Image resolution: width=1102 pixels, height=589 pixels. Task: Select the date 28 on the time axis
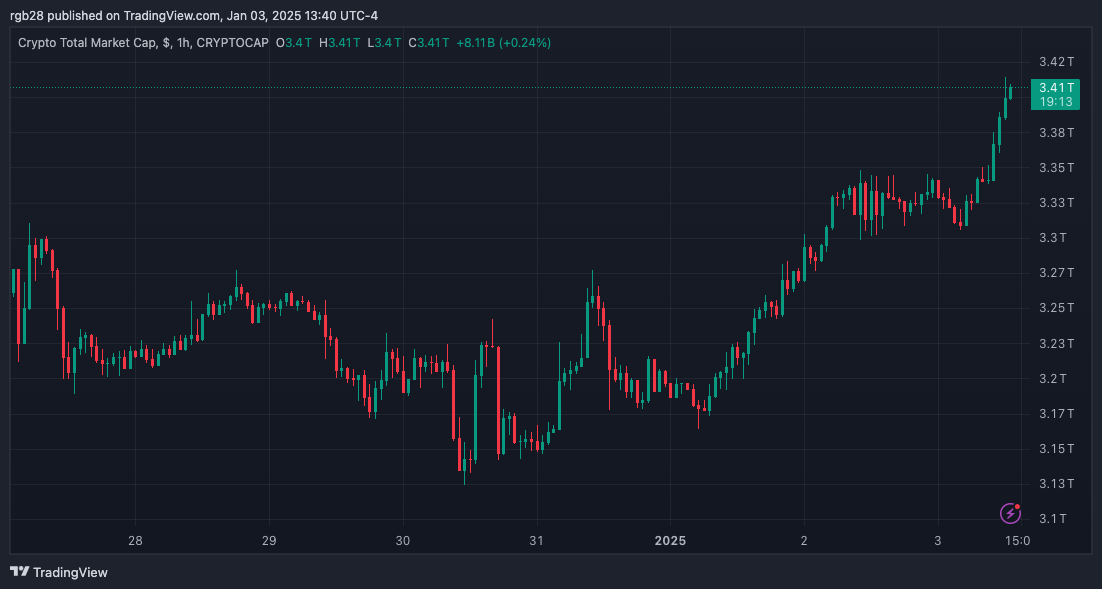tap(135, 541)
